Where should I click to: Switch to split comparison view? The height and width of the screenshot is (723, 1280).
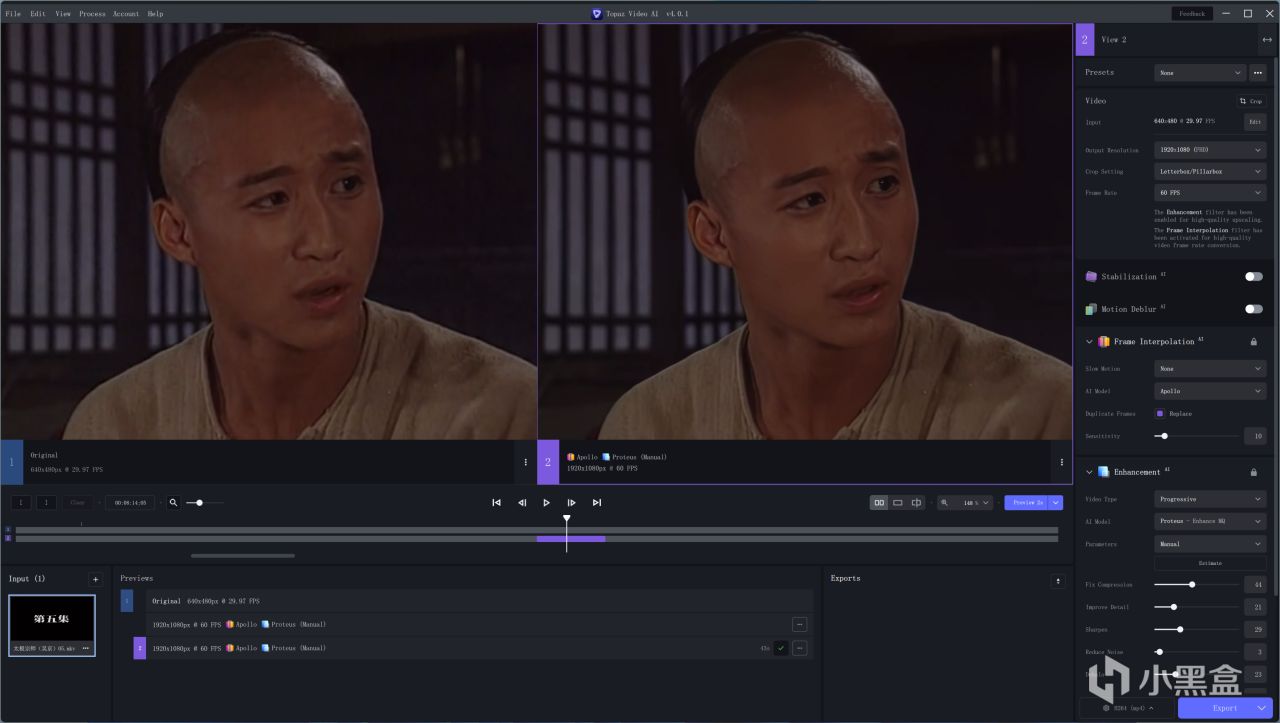(x=916, y=503)
